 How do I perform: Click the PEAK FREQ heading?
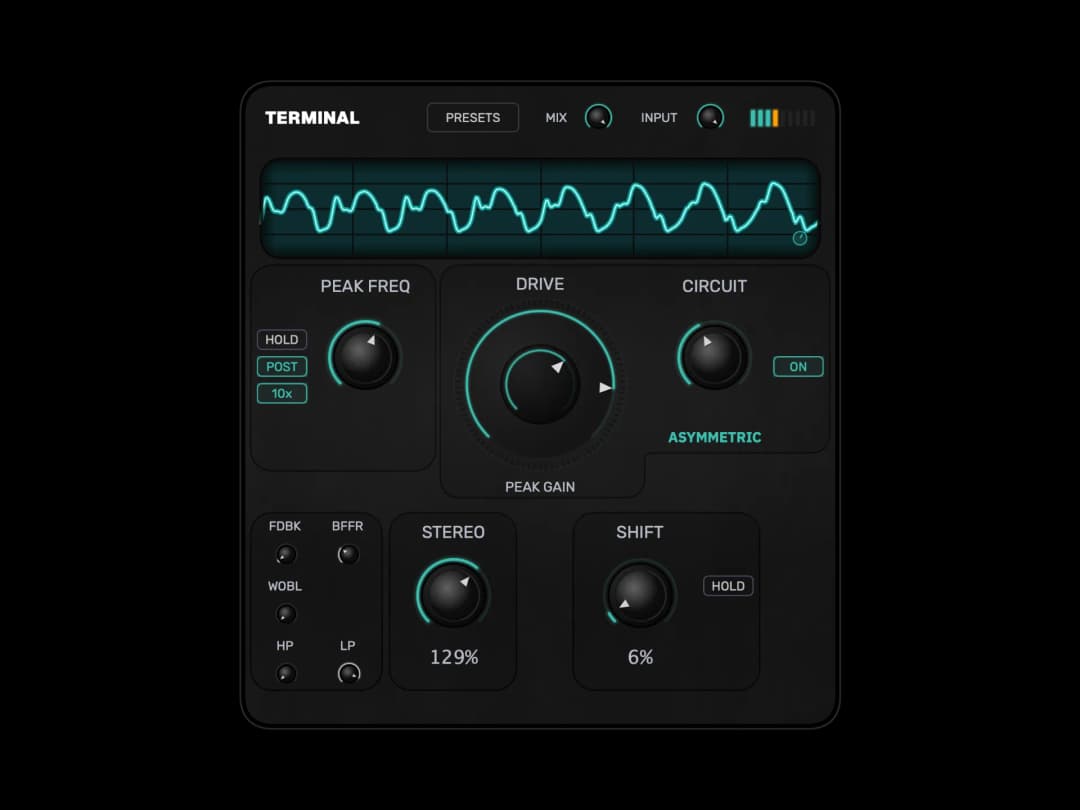pos(365,287)
